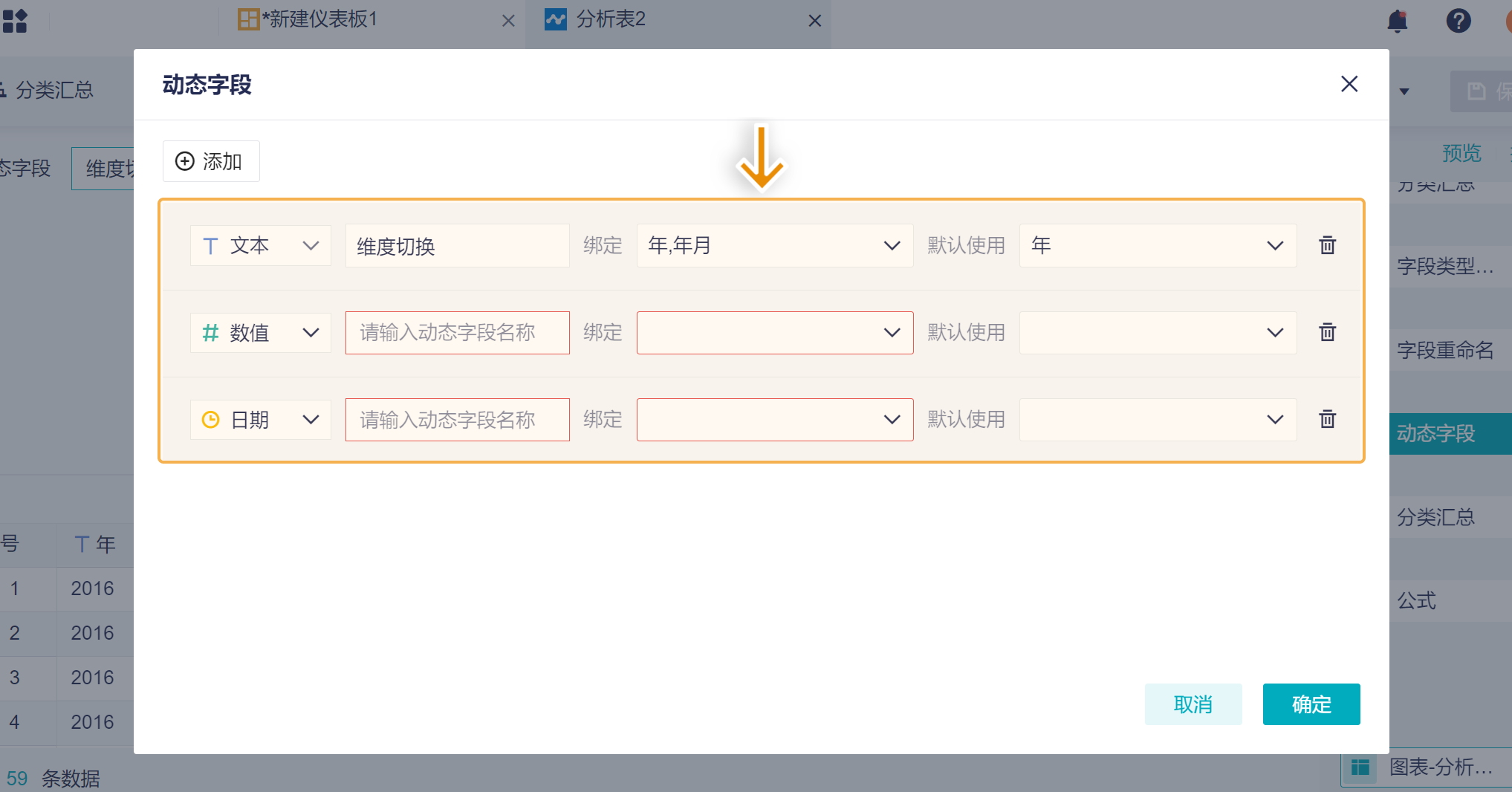Image resolution: width=1512 pixels, height=792 pixels.
Task: Open the 文本 field type dropdown
Action: [x=260, y=245]
